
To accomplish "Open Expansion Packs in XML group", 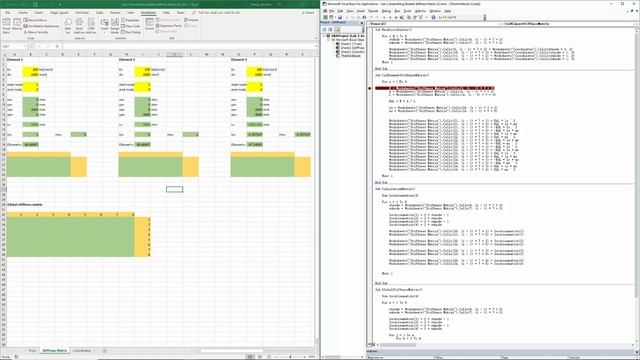I will click(169, 26).
